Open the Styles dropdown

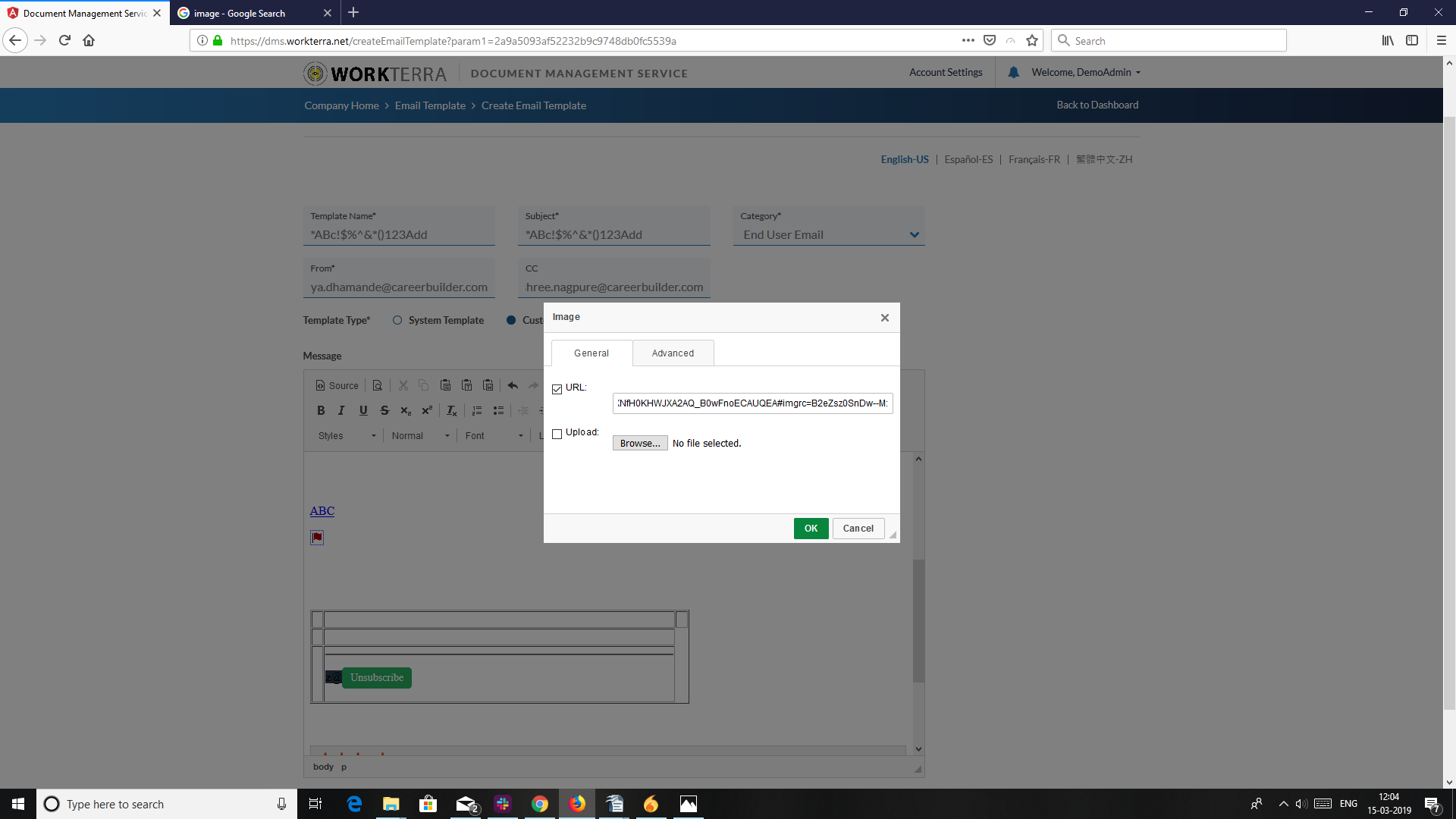coord(345,435)
